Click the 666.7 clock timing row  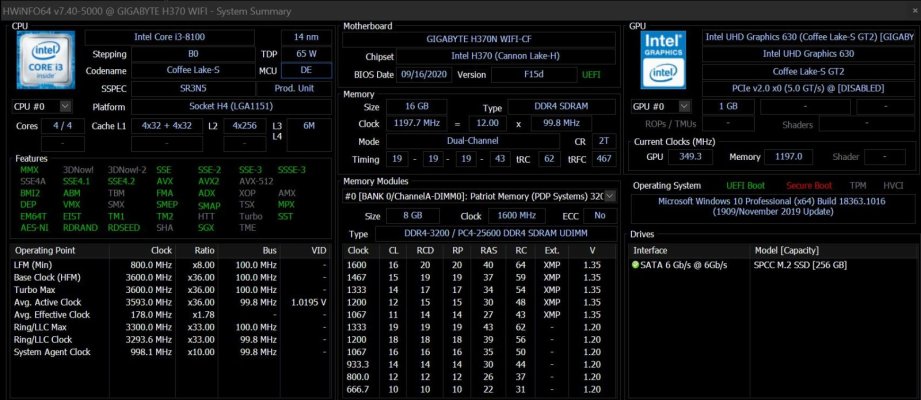479,389
